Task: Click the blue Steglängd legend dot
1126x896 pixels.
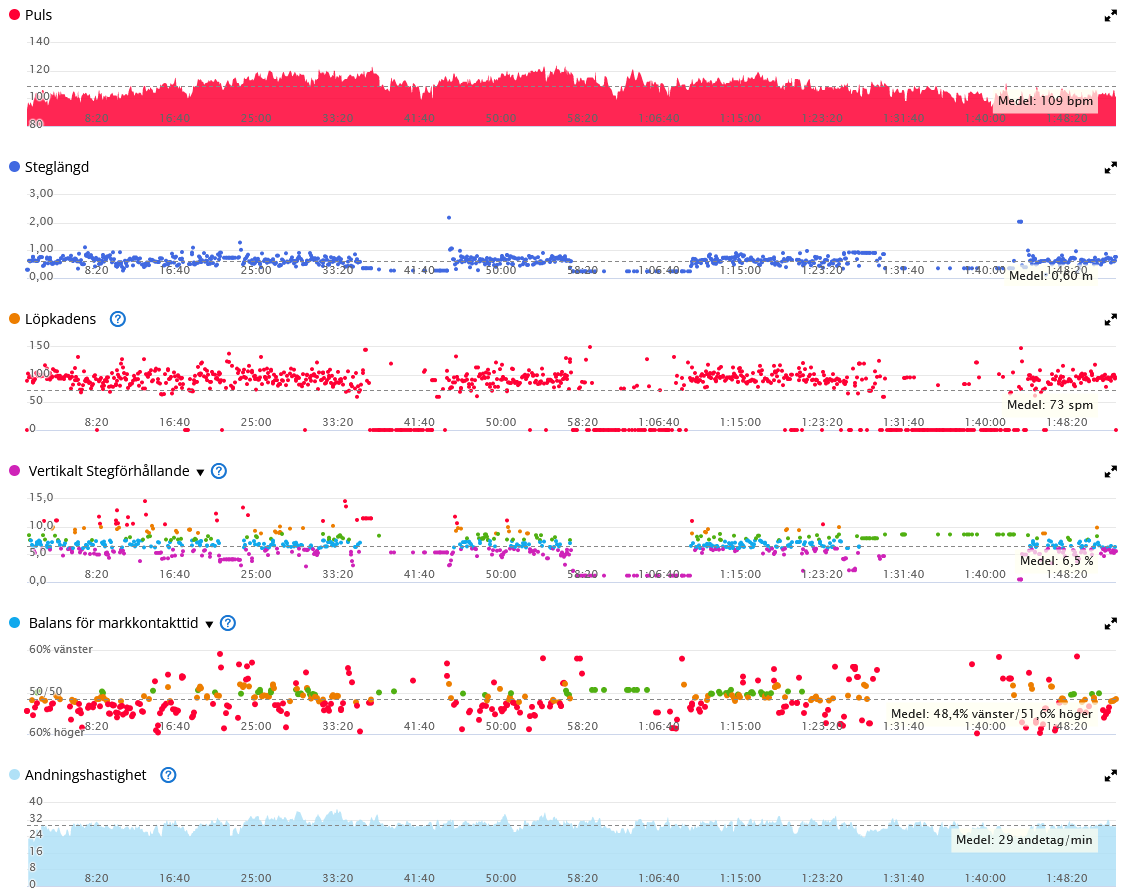Action: 14,167
